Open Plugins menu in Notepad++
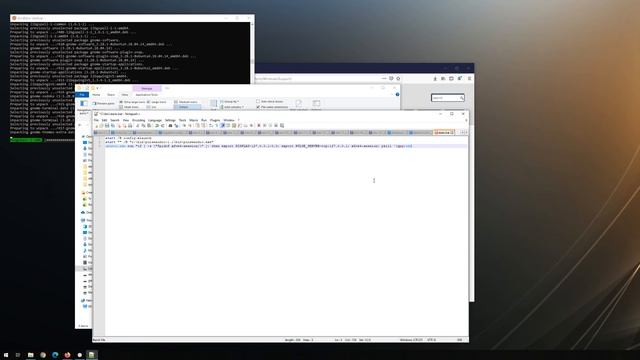 [215, 120]
